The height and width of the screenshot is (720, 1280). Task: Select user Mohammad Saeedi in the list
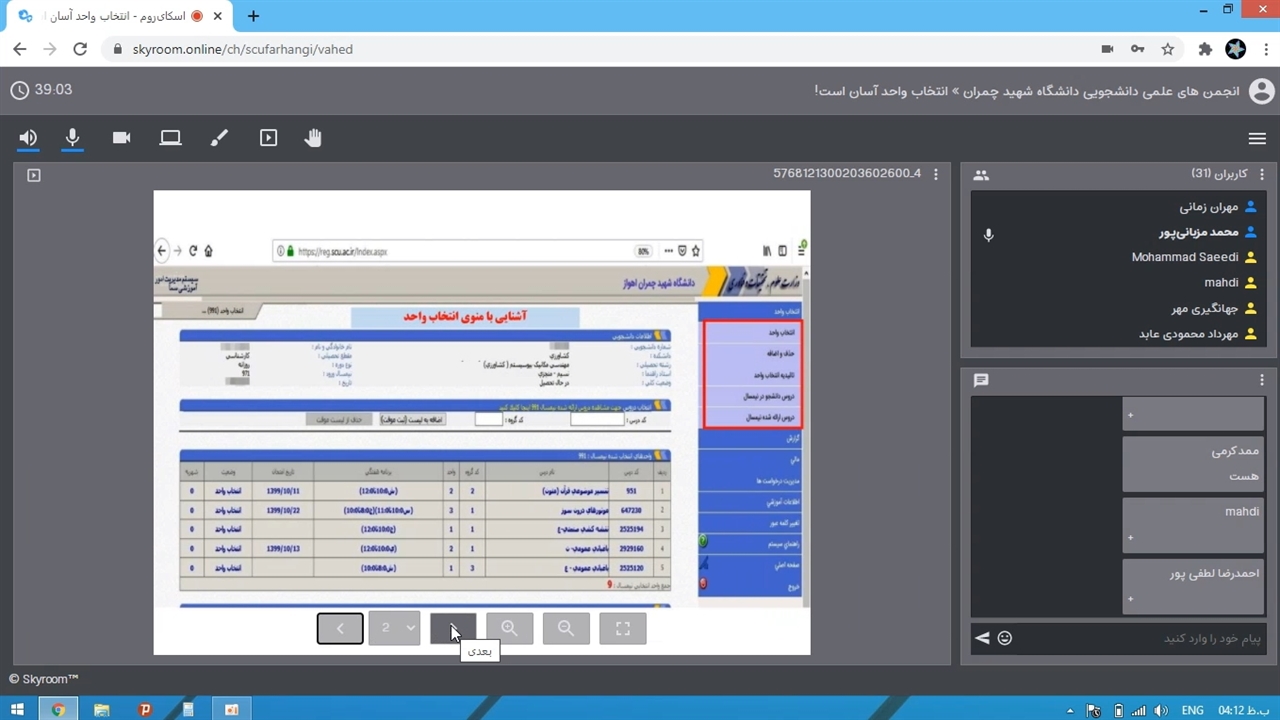click(x=1184, y=257)
